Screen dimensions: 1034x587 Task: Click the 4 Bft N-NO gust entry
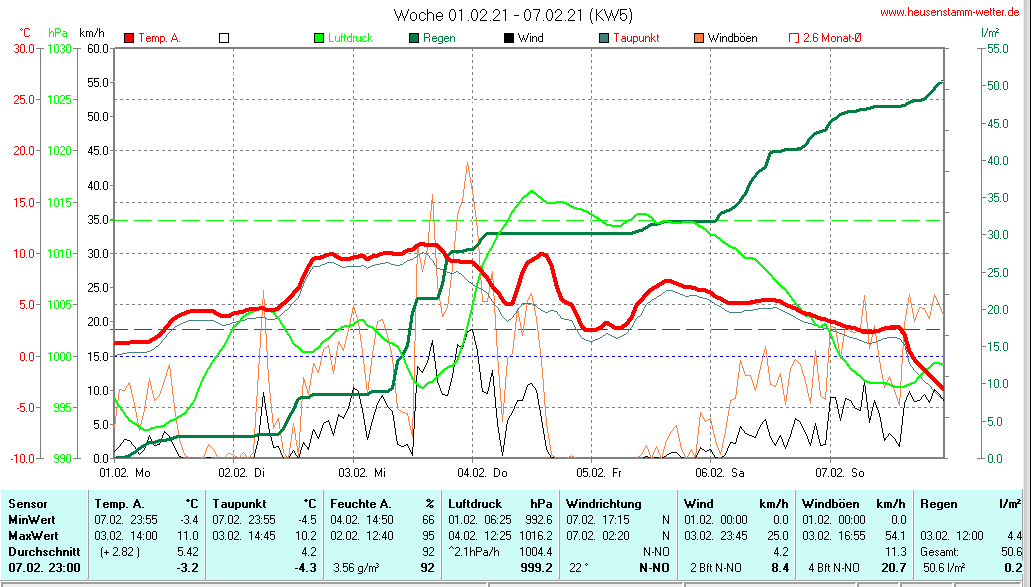(x=834, y=568)
